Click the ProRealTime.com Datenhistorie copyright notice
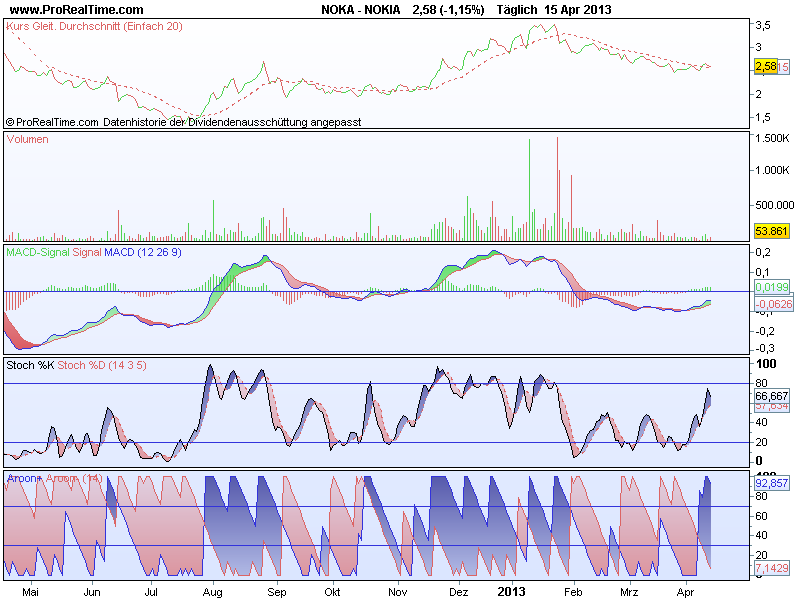 184,122
